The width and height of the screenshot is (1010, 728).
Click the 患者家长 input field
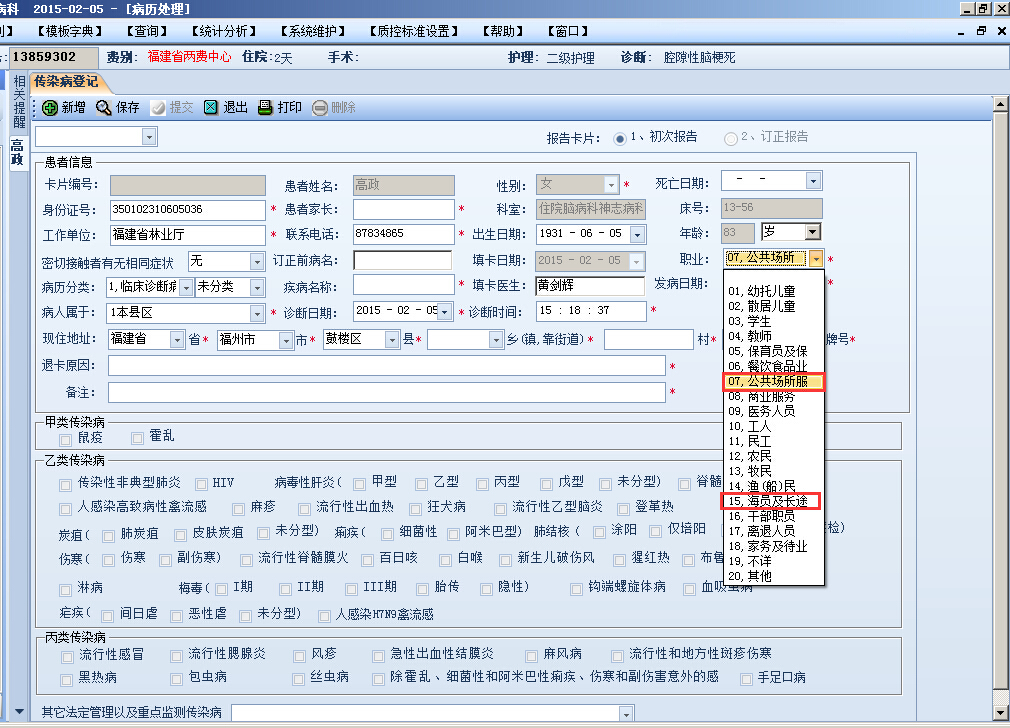pyautogui.click(x=404, y=209)
